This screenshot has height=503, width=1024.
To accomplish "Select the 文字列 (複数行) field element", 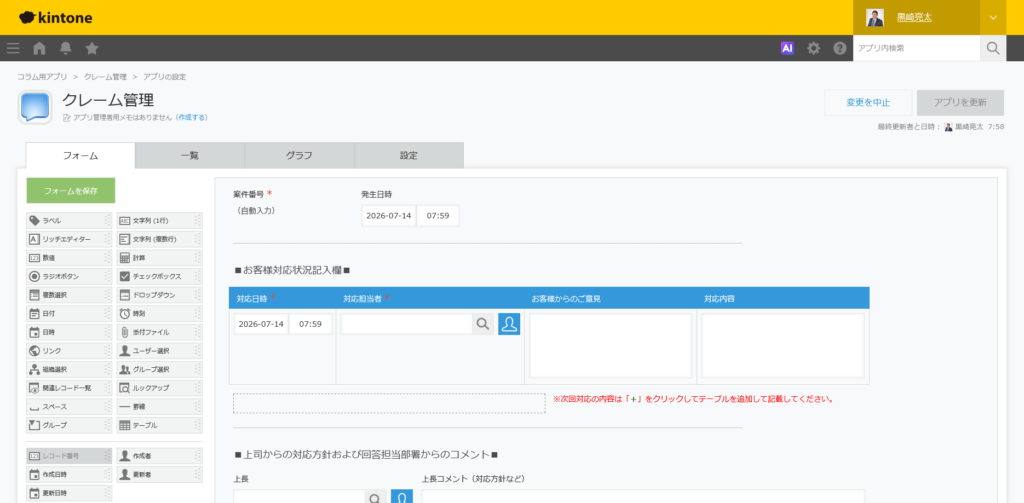I will click(159, 239).
